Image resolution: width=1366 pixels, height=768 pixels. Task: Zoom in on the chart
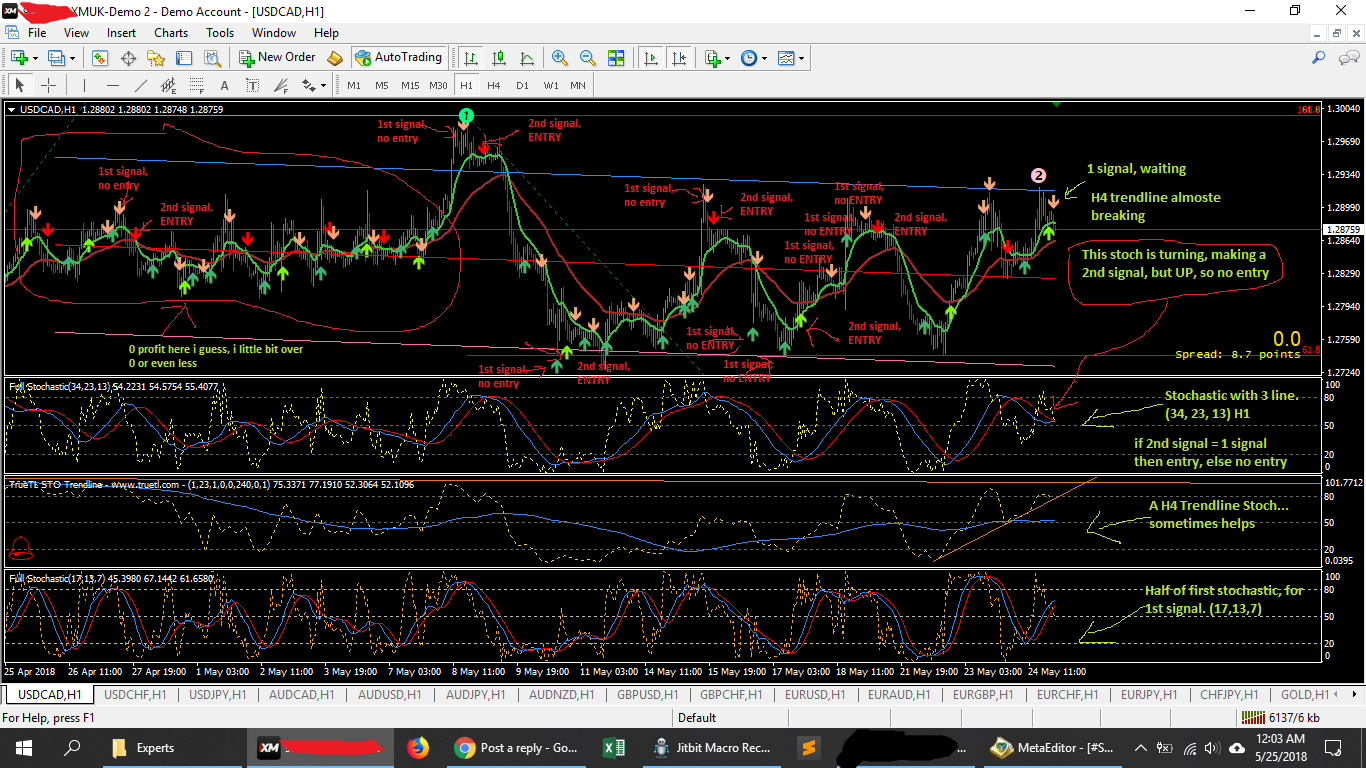pyautogui.click(x=560, y=58)
